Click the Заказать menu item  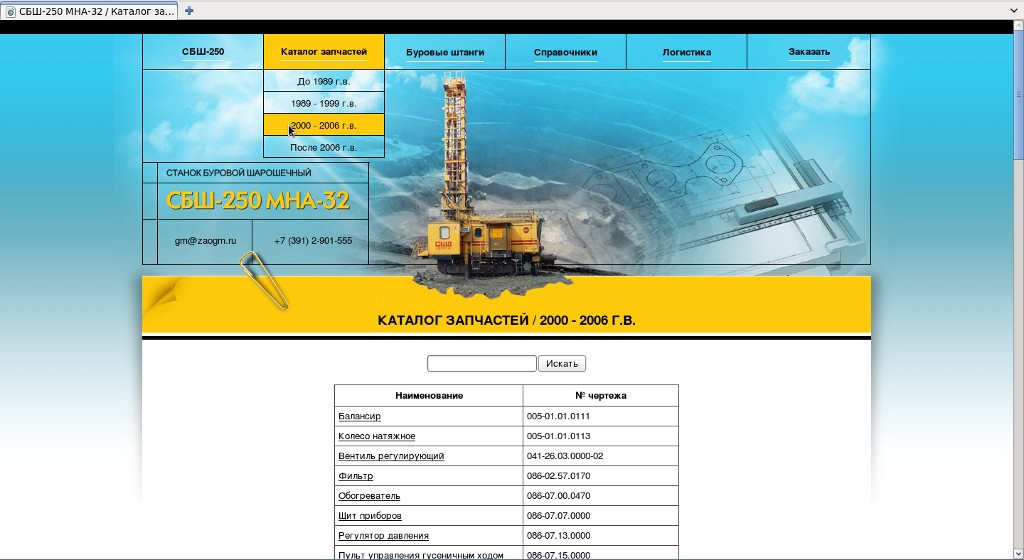[x=808, y=52]
